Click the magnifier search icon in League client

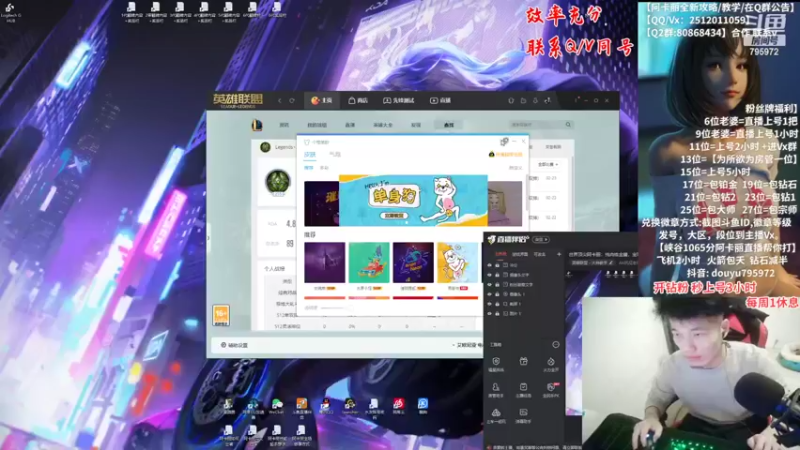click(568, 124)
